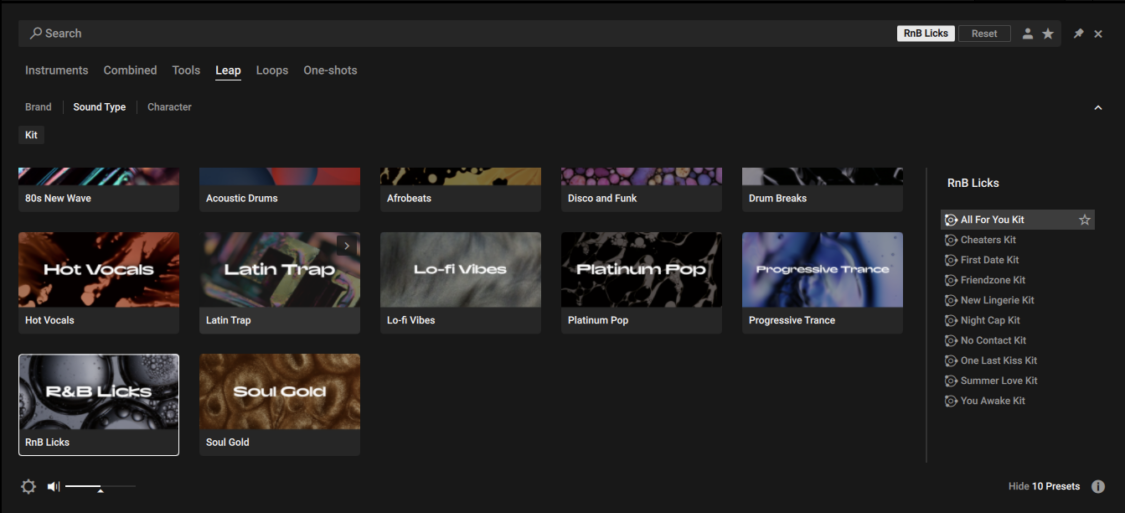
Task: Click the Cheaters Kit preset icon
Action: point(951,240)
